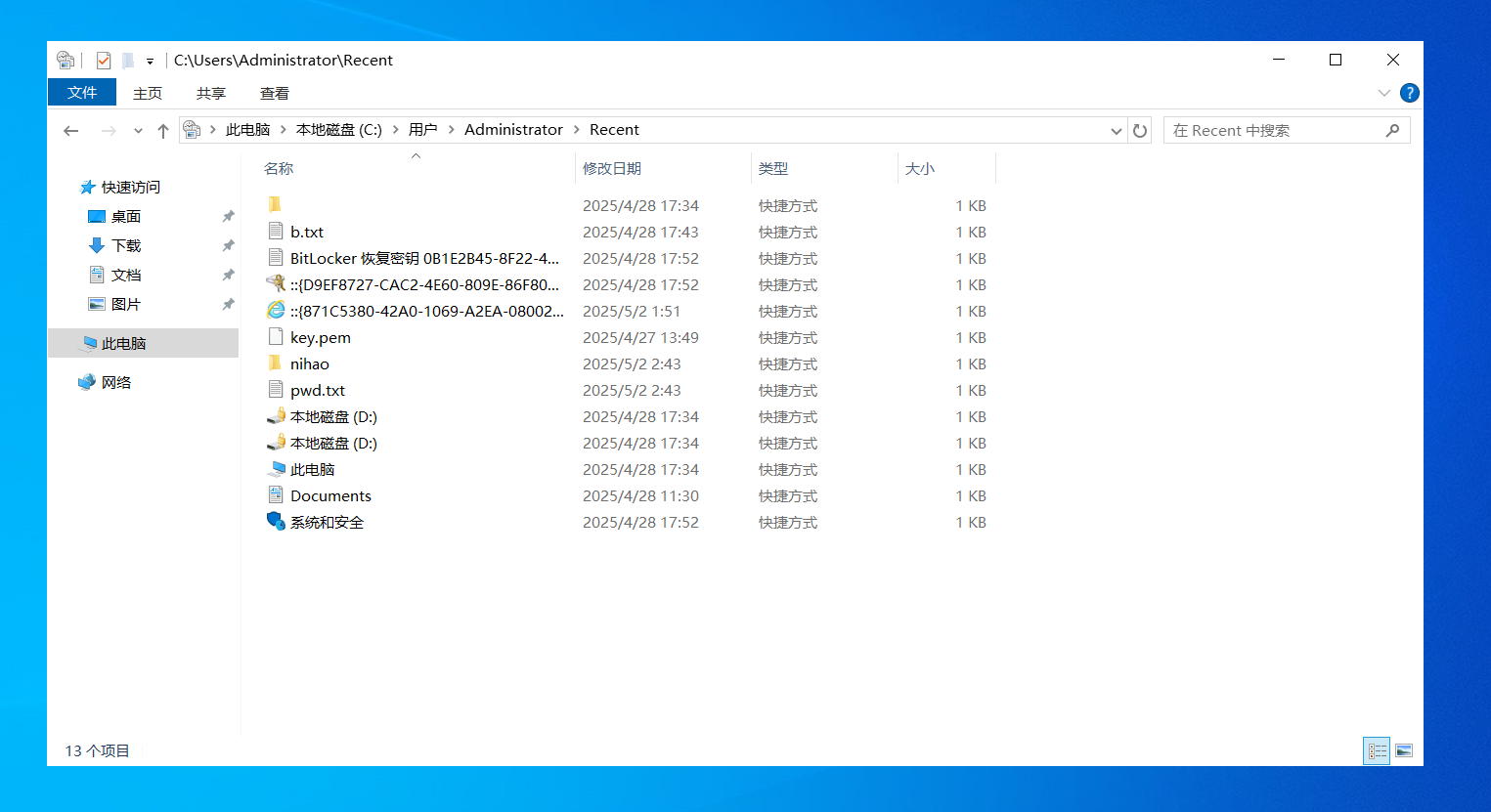
Task: Click Administrator in the breadcrumb path
Action: tap(513, 130)
